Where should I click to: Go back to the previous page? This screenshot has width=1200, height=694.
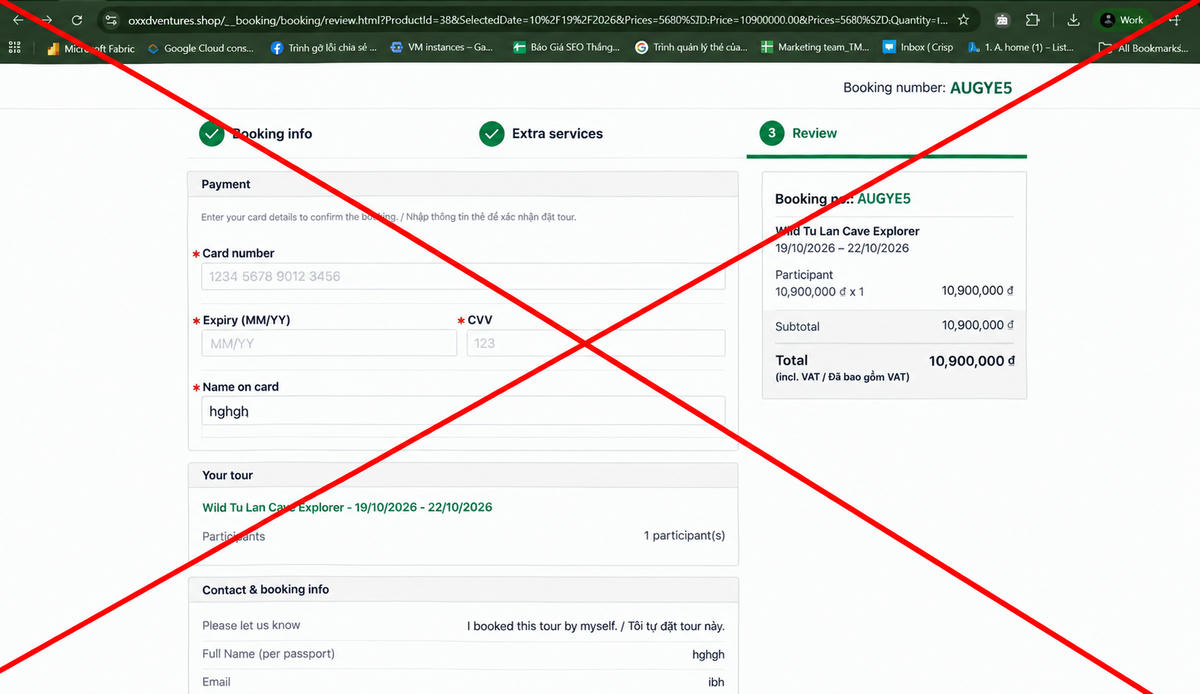pyautogui.click(x=18, y=19)
